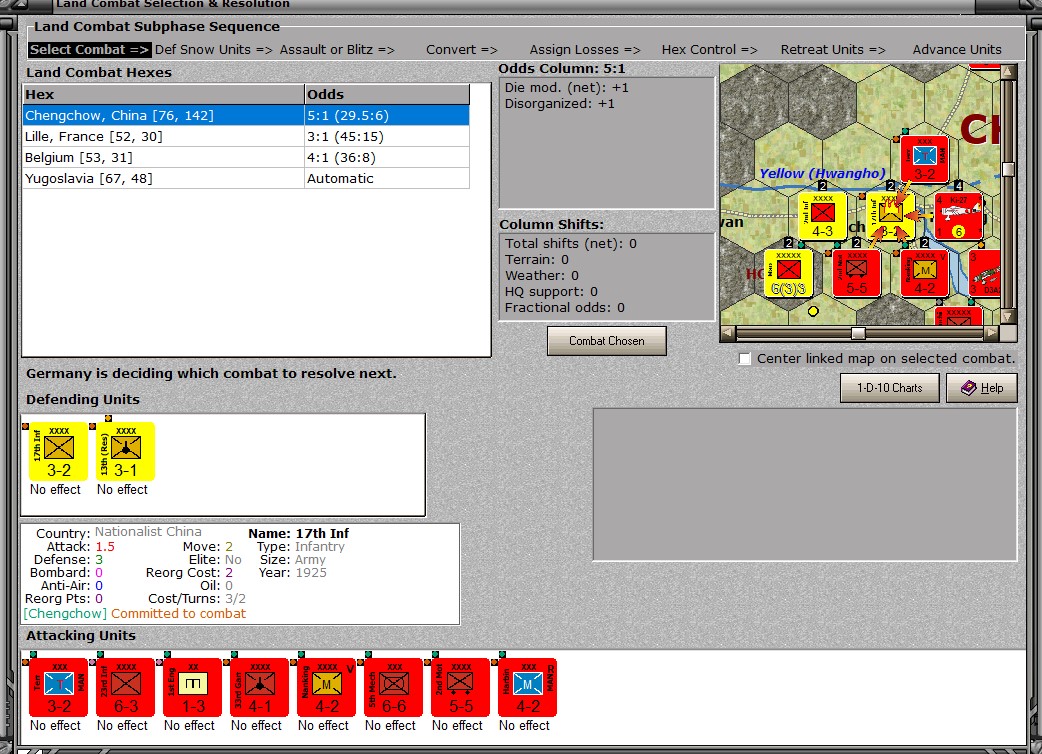Click the Fractional odds: 0 line

(565, 308)
